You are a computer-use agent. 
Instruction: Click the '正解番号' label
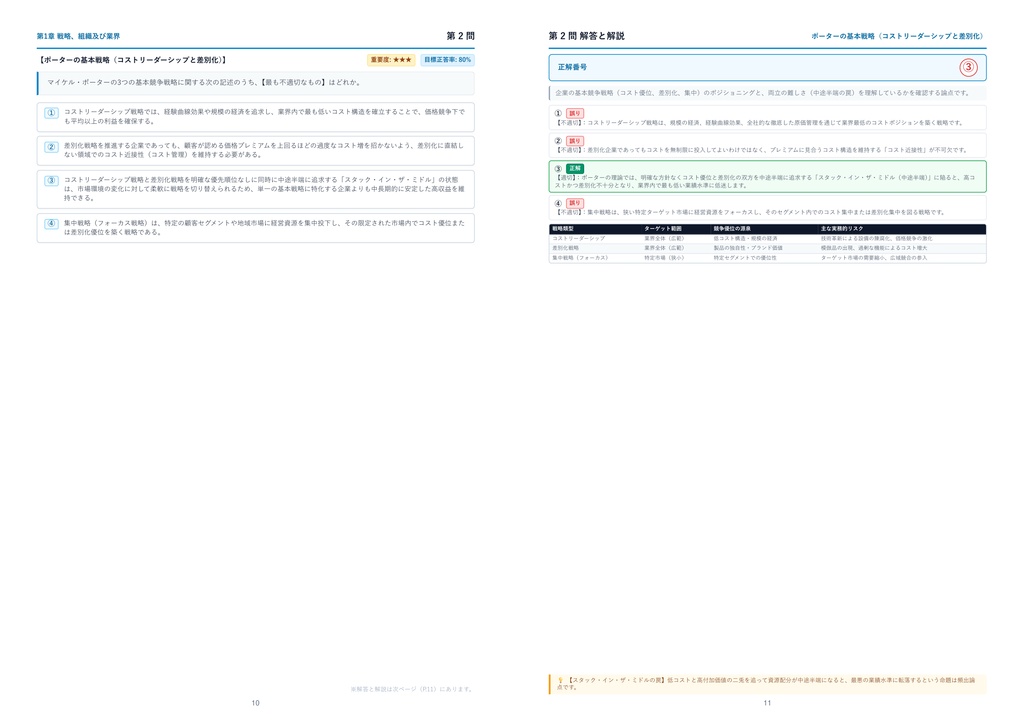pyautogui.click(x=572, y=67)
